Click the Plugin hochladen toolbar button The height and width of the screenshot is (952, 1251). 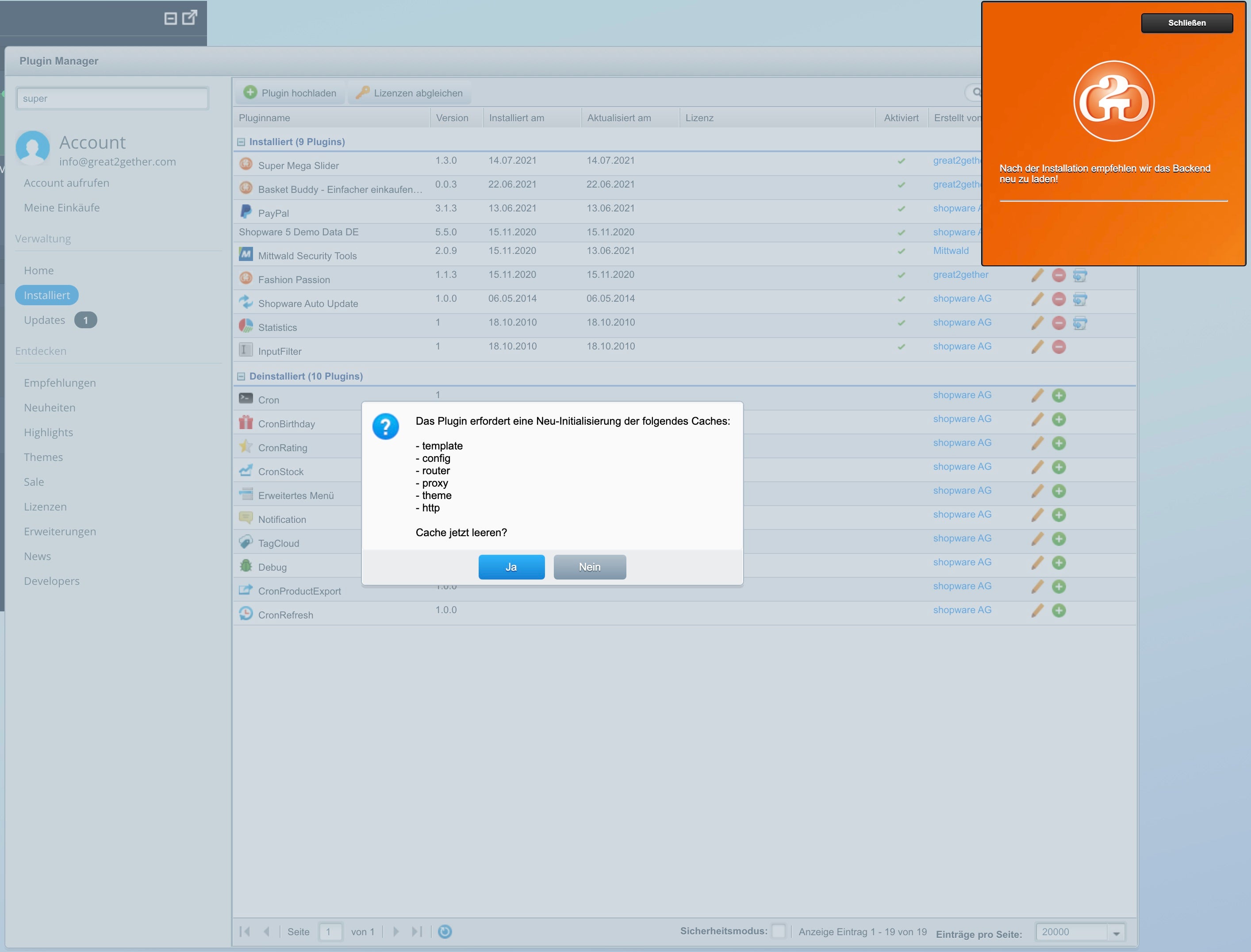(290, 93)
